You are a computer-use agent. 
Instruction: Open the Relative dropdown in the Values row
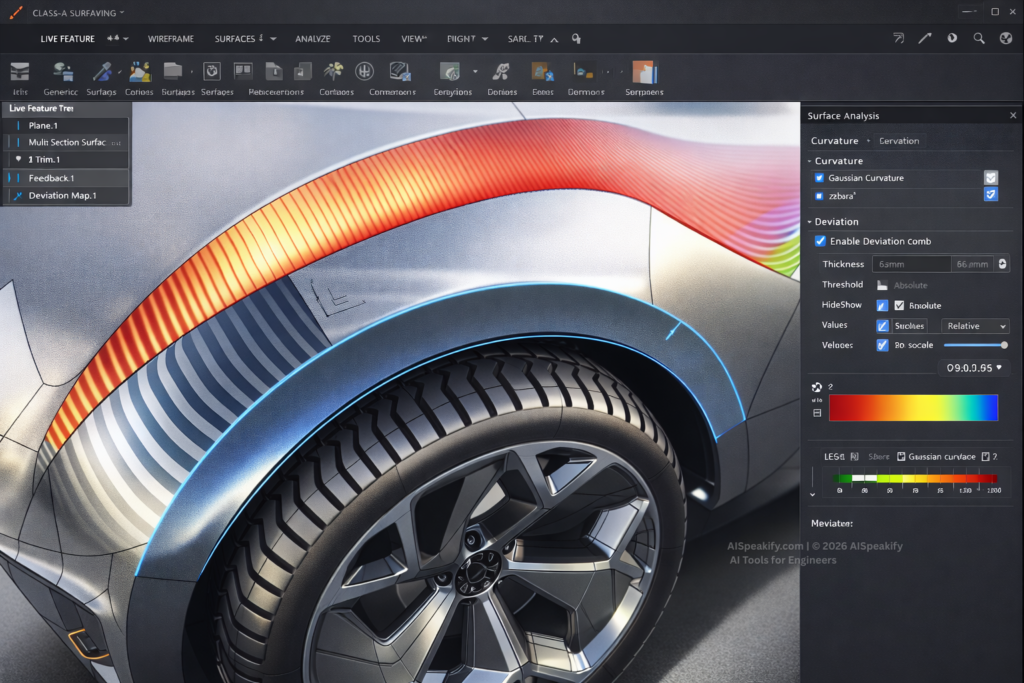(x=975, y=326)
